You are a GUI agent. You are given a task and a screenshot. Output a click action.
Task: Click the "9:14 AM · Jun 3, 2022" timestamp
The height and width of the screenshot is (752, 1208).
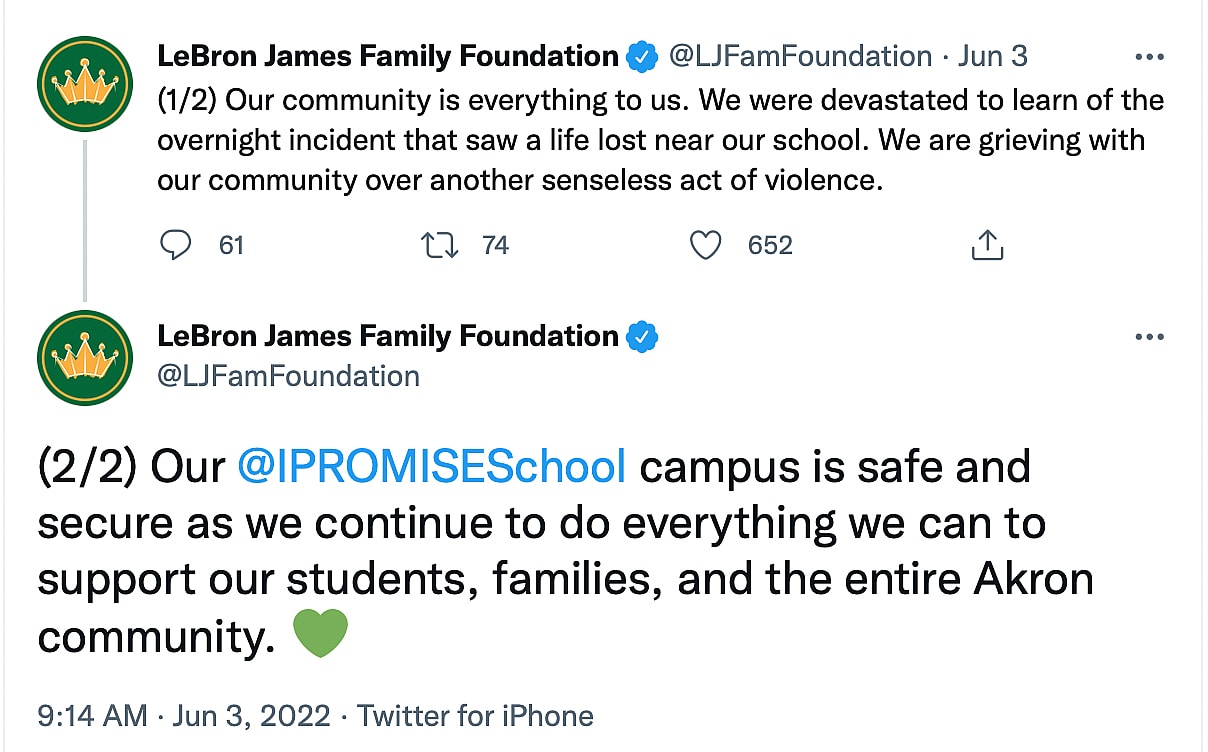click(184, 716)
